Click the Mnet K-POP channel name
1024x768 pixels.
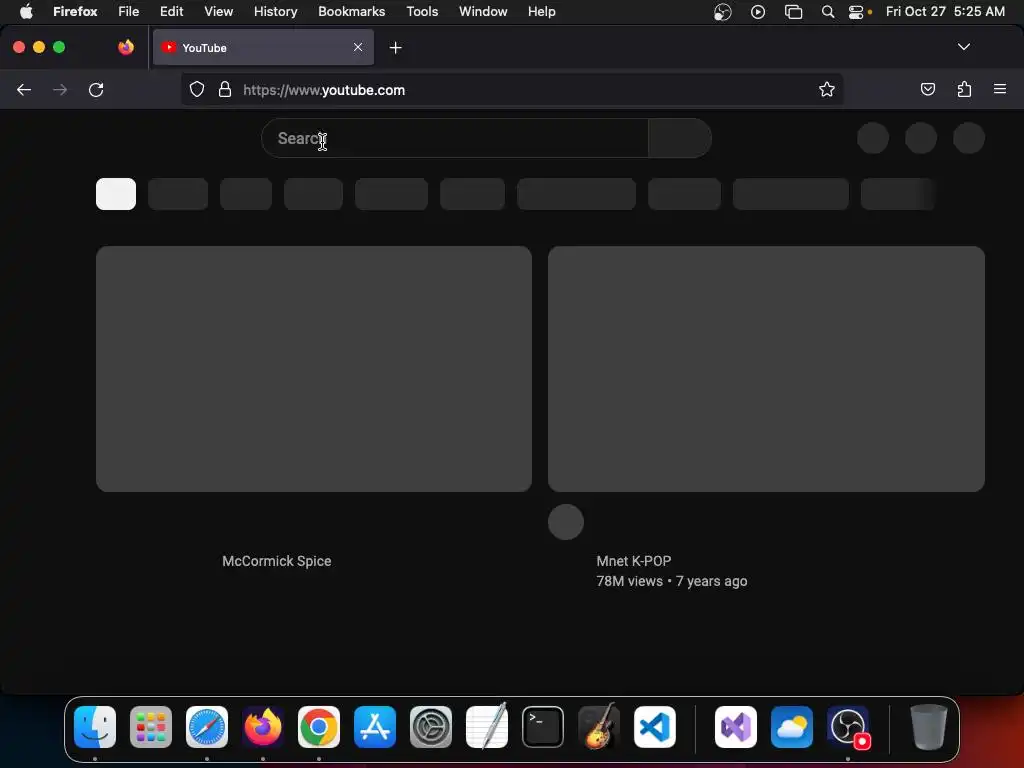[633, 561]
